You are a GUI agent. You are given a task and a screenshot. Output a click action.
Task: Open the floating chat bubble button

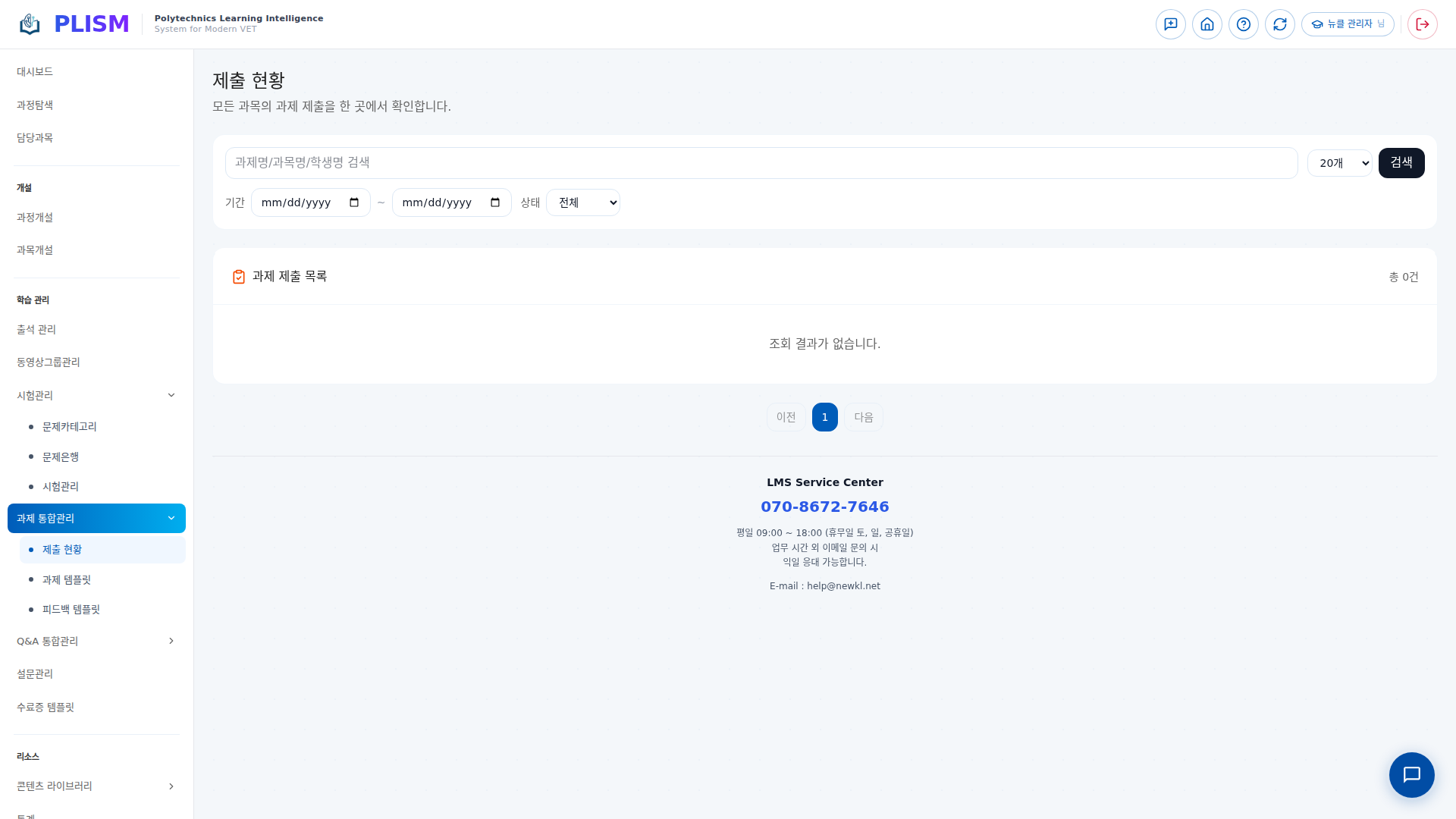click(1410, 774)
